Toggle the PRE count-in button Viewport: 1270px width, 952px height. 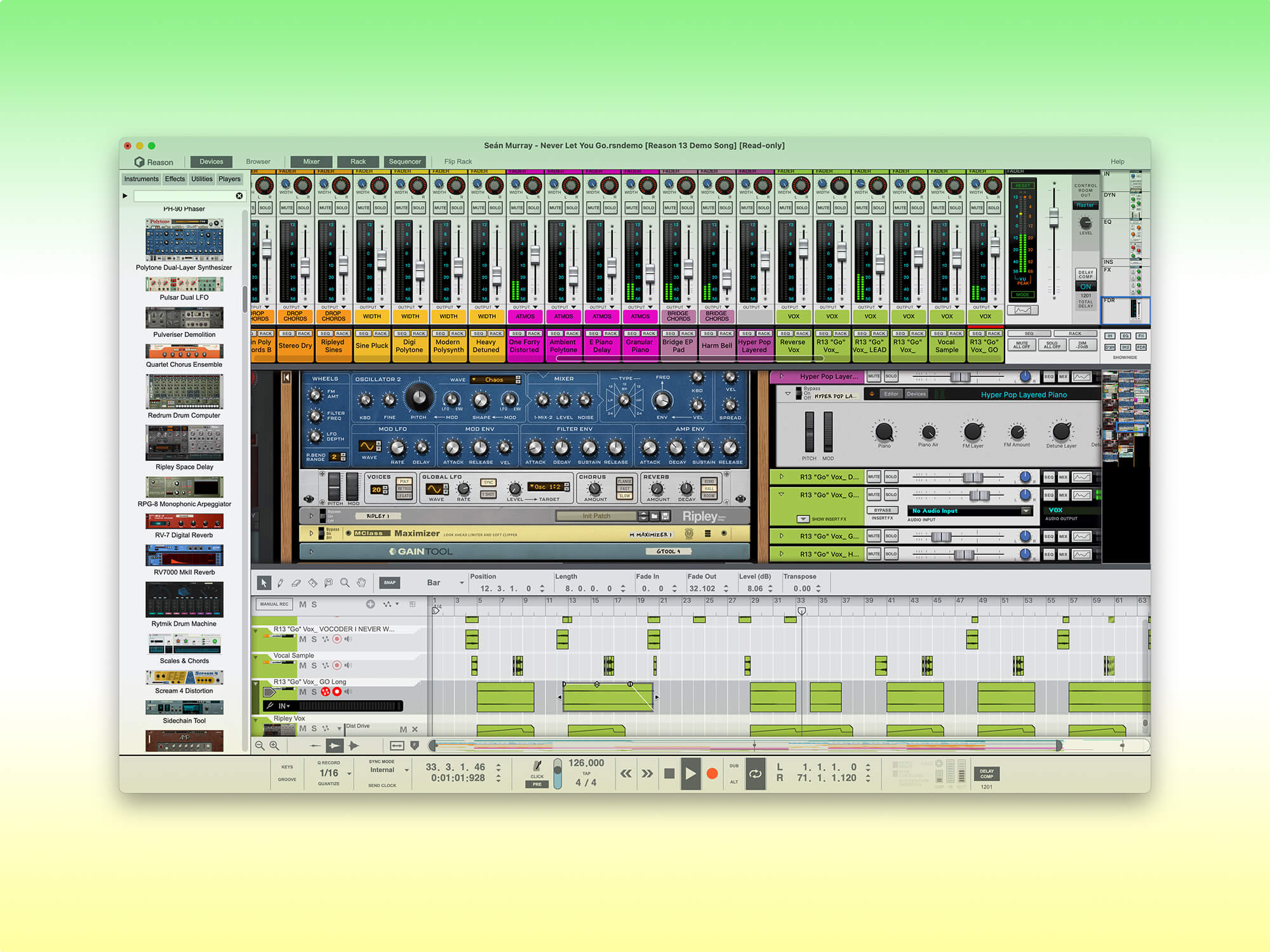click(537, 784)
